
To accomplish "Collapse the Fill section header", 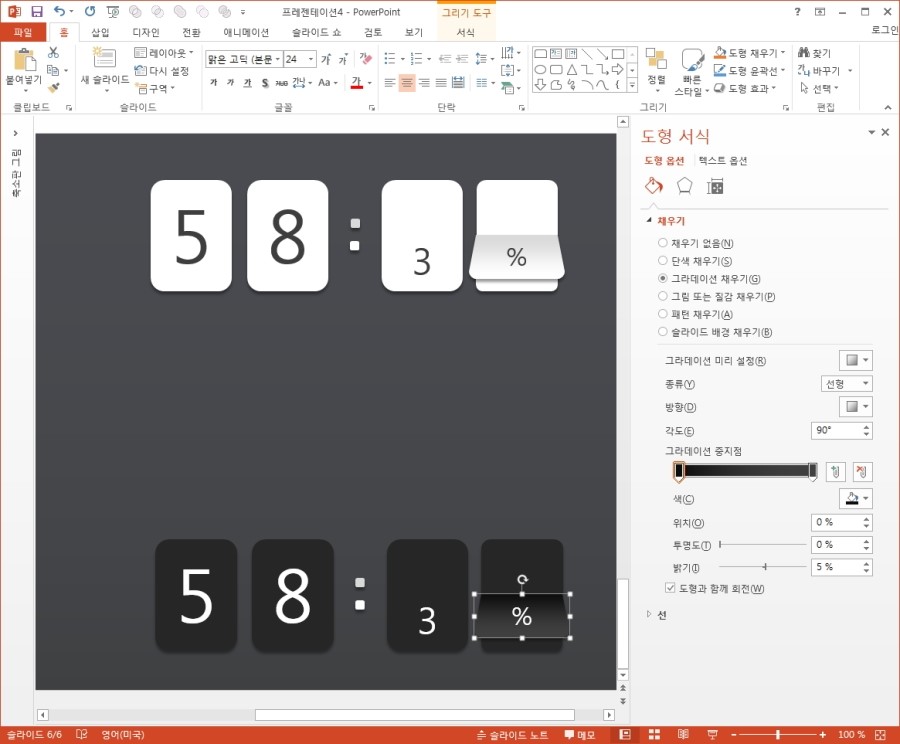I will (x=666, y=220).
